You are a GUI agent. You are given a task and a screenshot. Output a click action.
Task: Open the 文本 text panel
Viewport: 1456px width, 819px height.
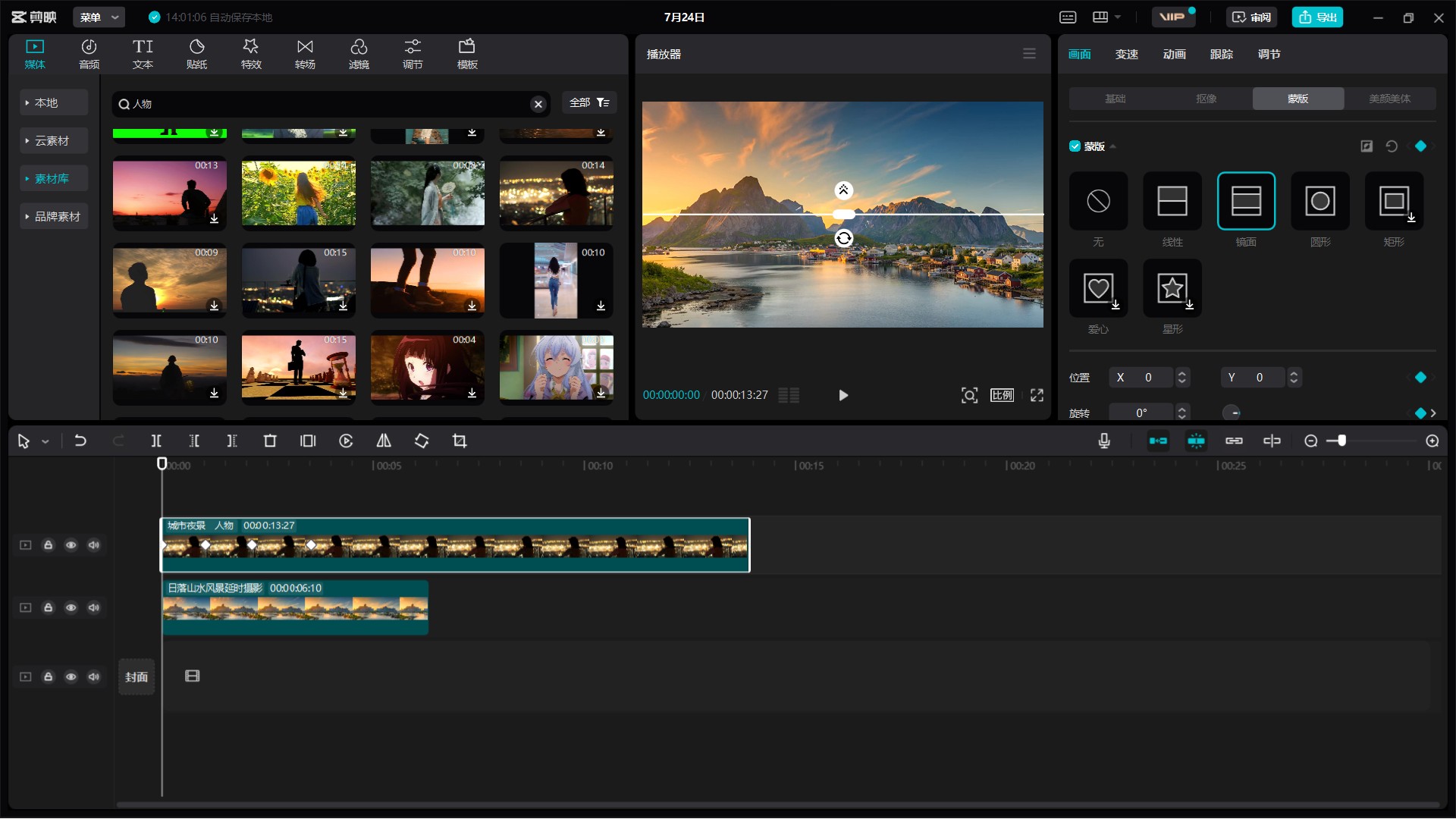[x=143, y=54]
